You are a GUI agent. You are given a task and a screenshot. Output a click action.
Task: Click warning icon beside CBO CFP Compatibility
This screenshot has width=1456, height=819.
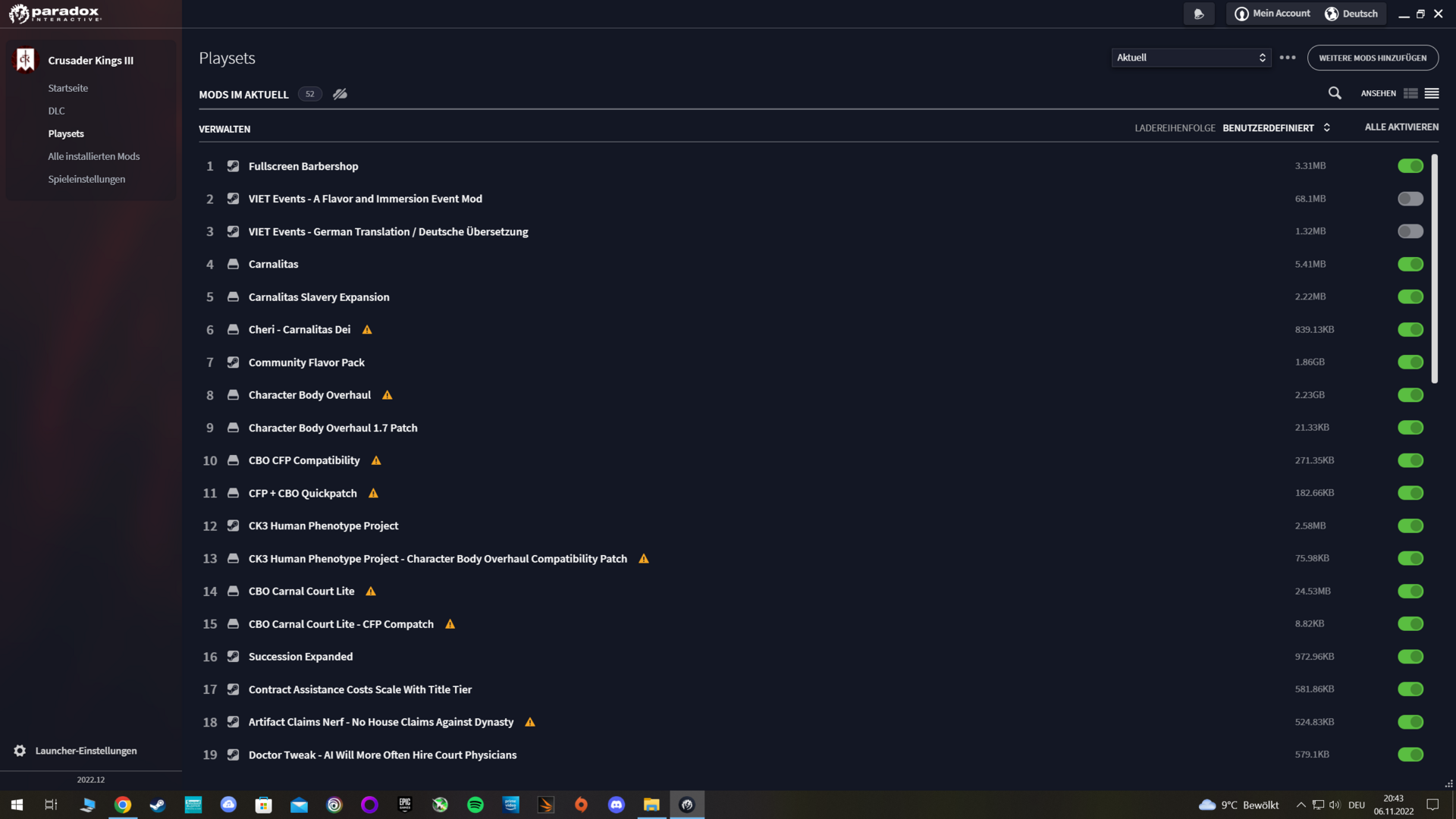click(376, 460)
